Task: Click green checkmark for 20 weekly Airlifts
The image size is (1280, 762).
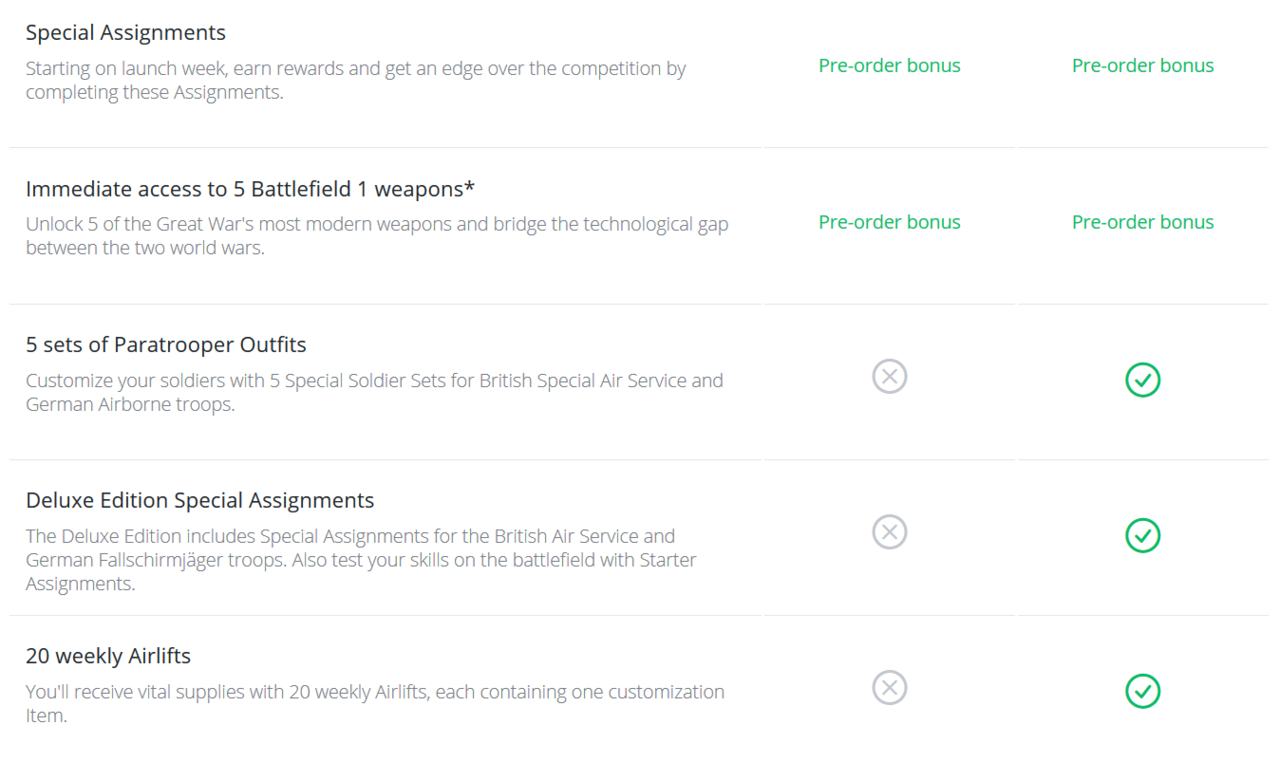Action: [1142, 691]
